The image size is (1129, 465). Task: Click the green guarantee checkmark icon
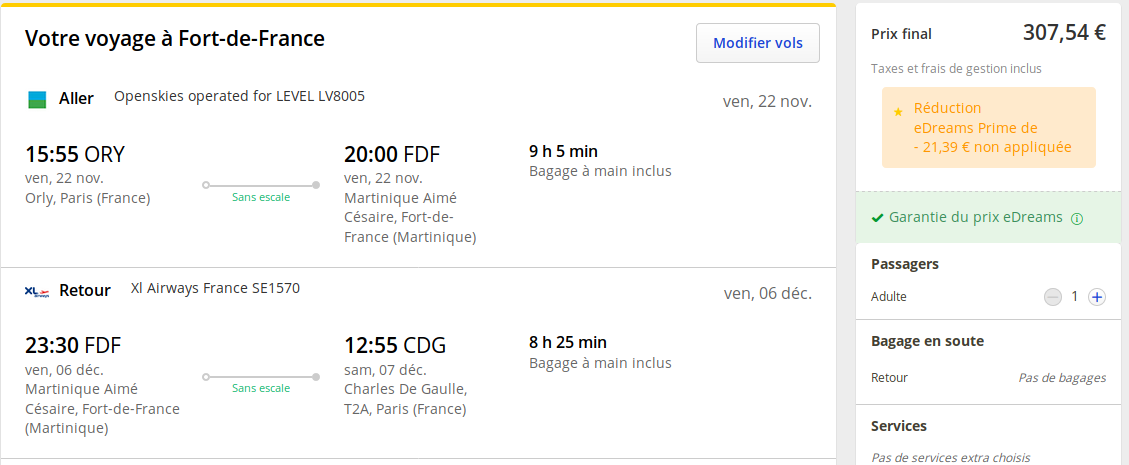click(877, 217)
